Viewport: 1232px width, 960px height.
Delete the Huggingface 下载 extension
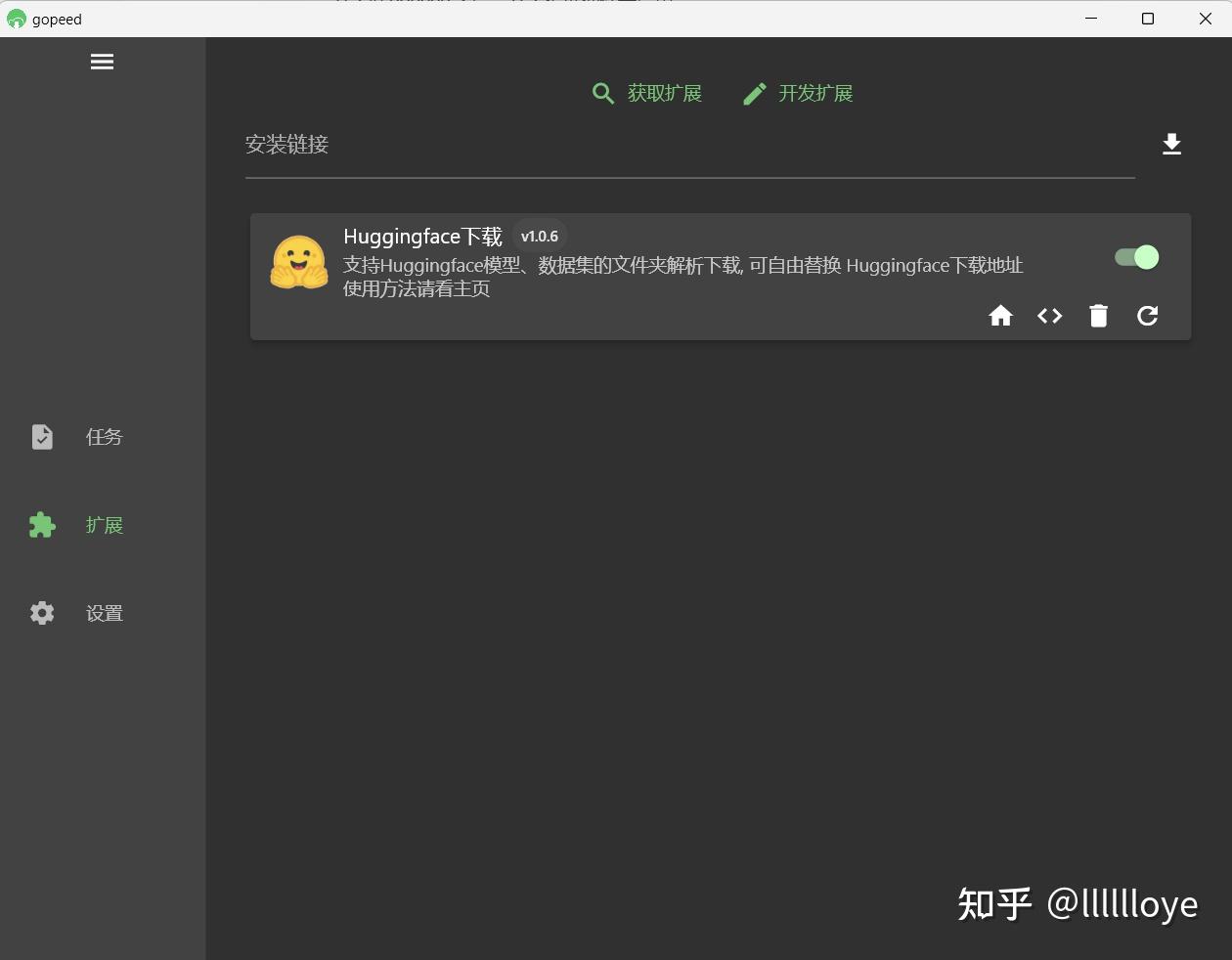(x=1098, y=316)
